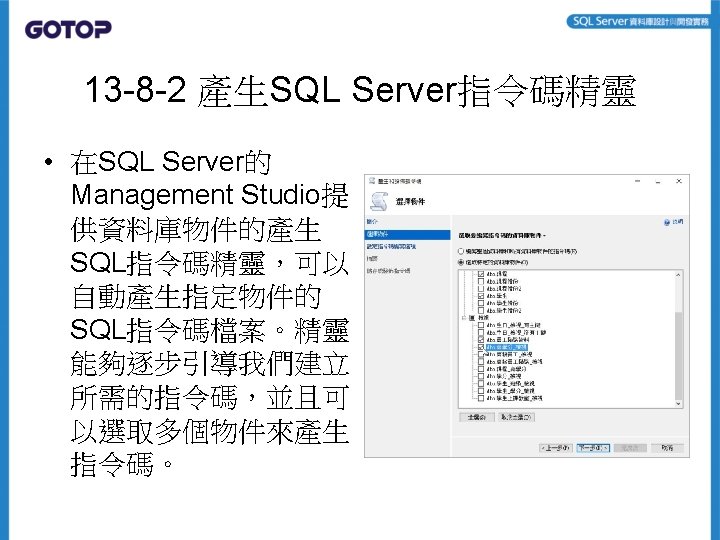The height and width of the screenshot is (540, 720).
Task: Click the 上一步 previous button
Action: point(556,448)
